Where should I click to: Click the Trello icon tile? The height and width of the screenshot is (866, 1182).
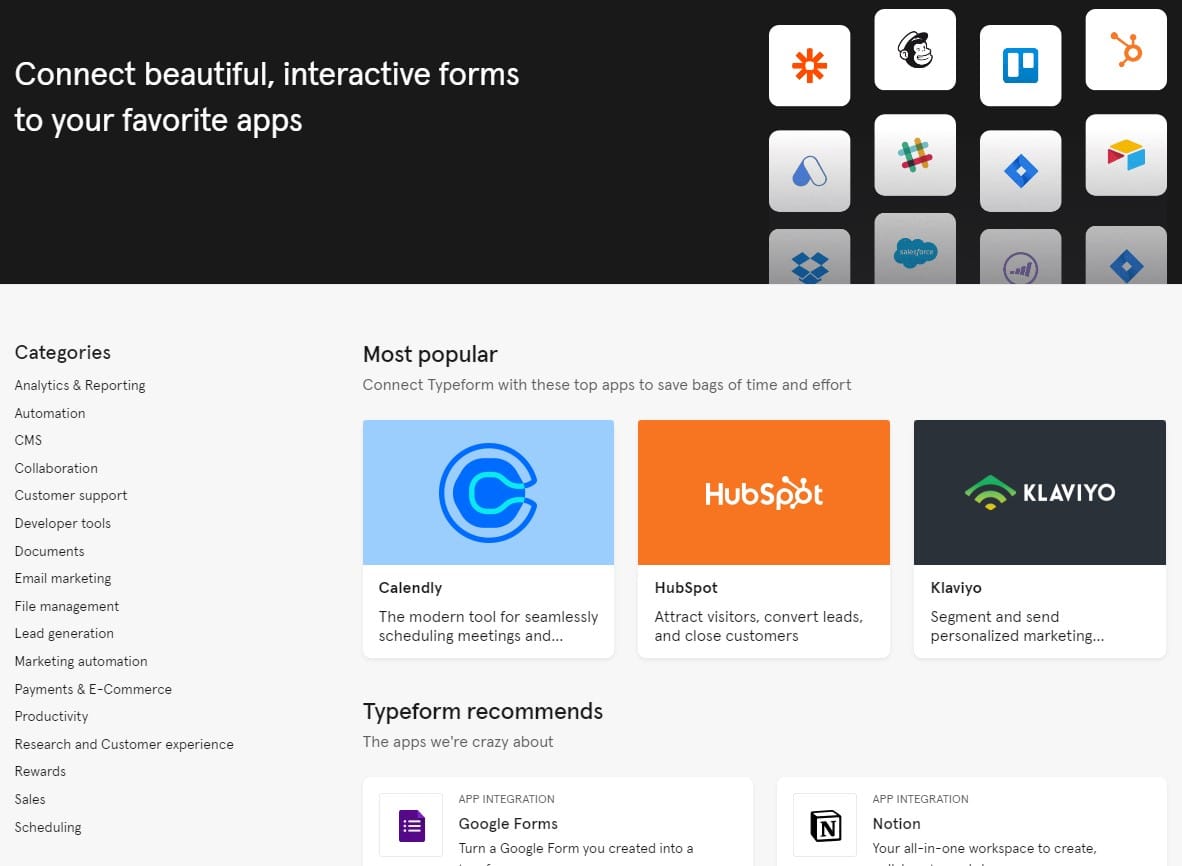[1020, 66]
